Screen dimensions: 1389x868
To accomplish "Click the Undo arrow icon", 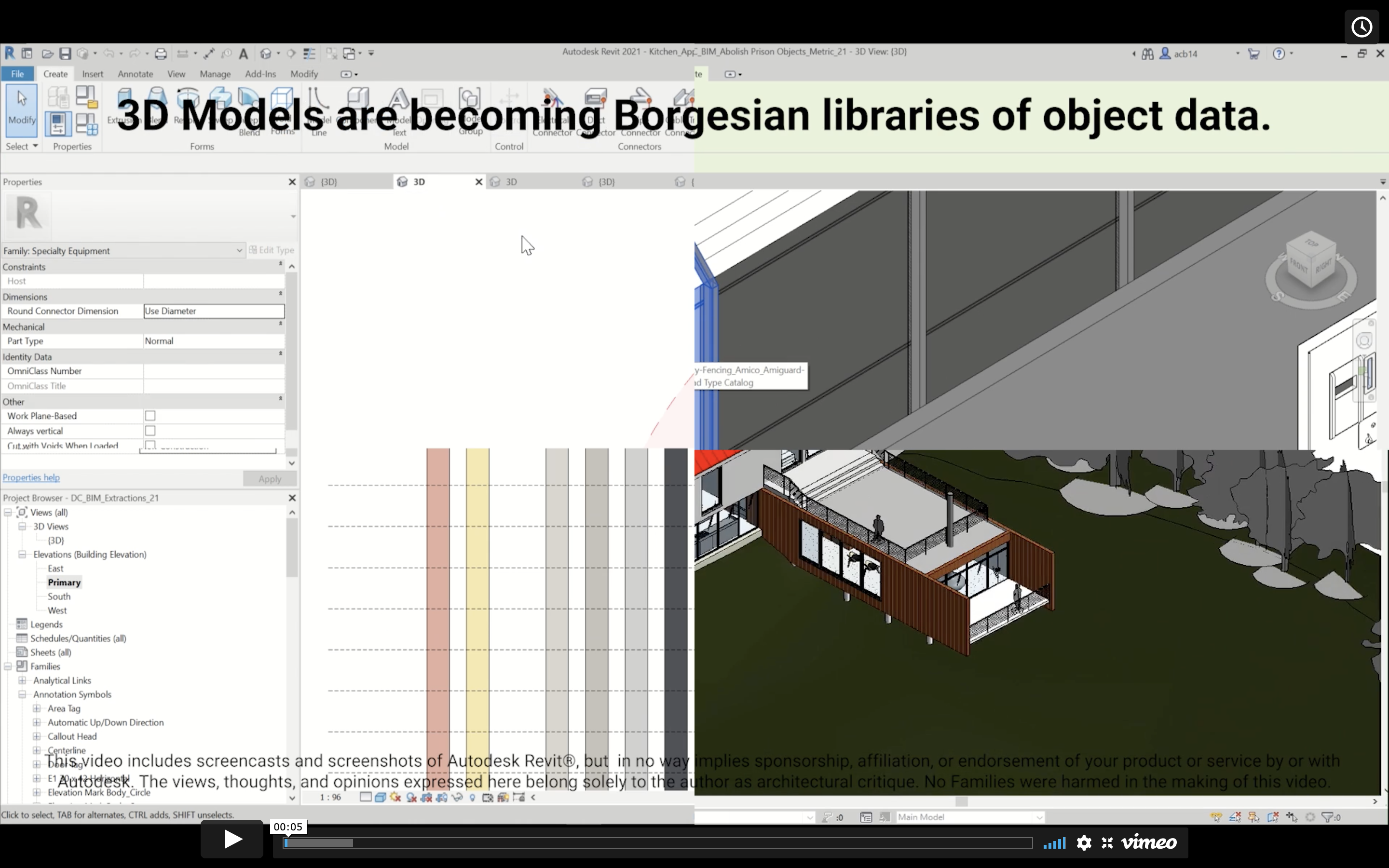I will pyautogui.click(x=108, y=54).
